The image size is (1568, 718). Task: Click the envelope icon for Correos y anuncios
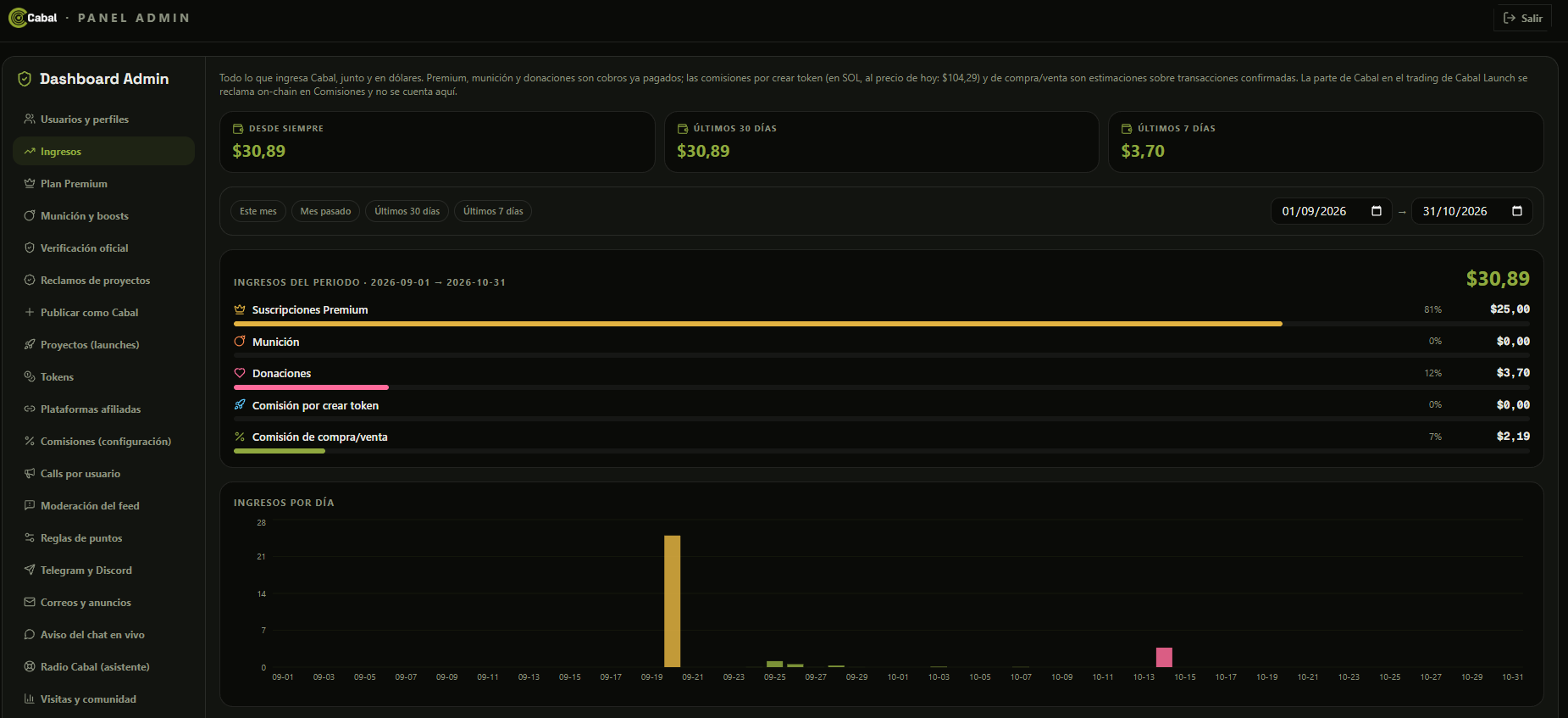point(30,603)
